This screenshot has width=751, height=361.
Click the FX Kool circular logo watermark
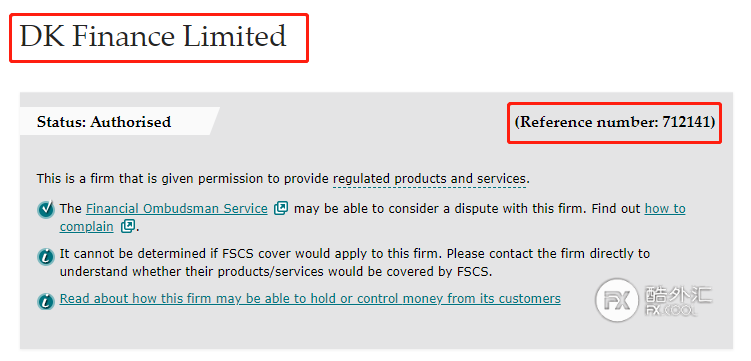(x=617, y=299)
